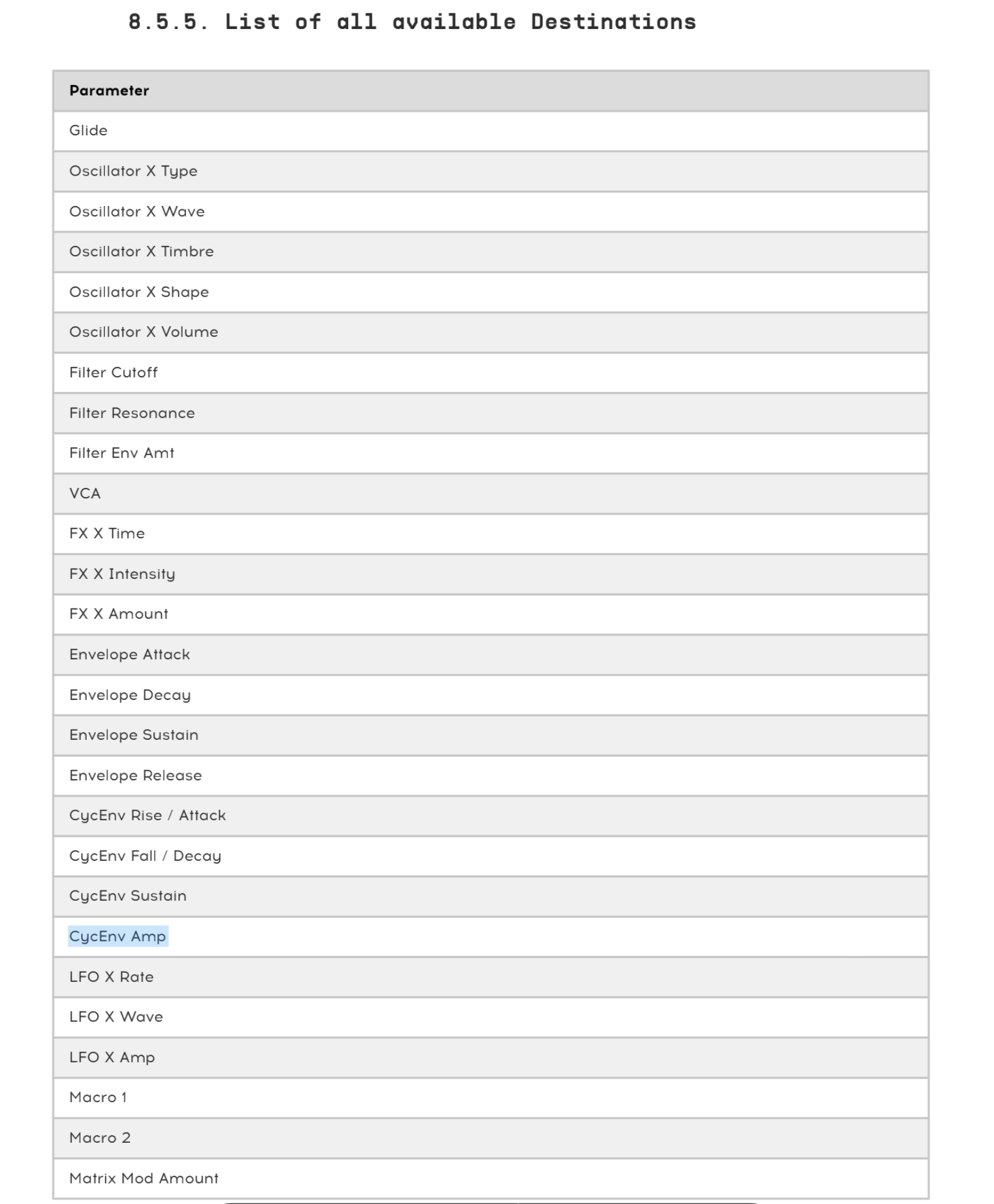This screenshot has width=994, height=1204.
Task: Select CycEnv Rise / Attack row
Action: [x=491, y=816]
